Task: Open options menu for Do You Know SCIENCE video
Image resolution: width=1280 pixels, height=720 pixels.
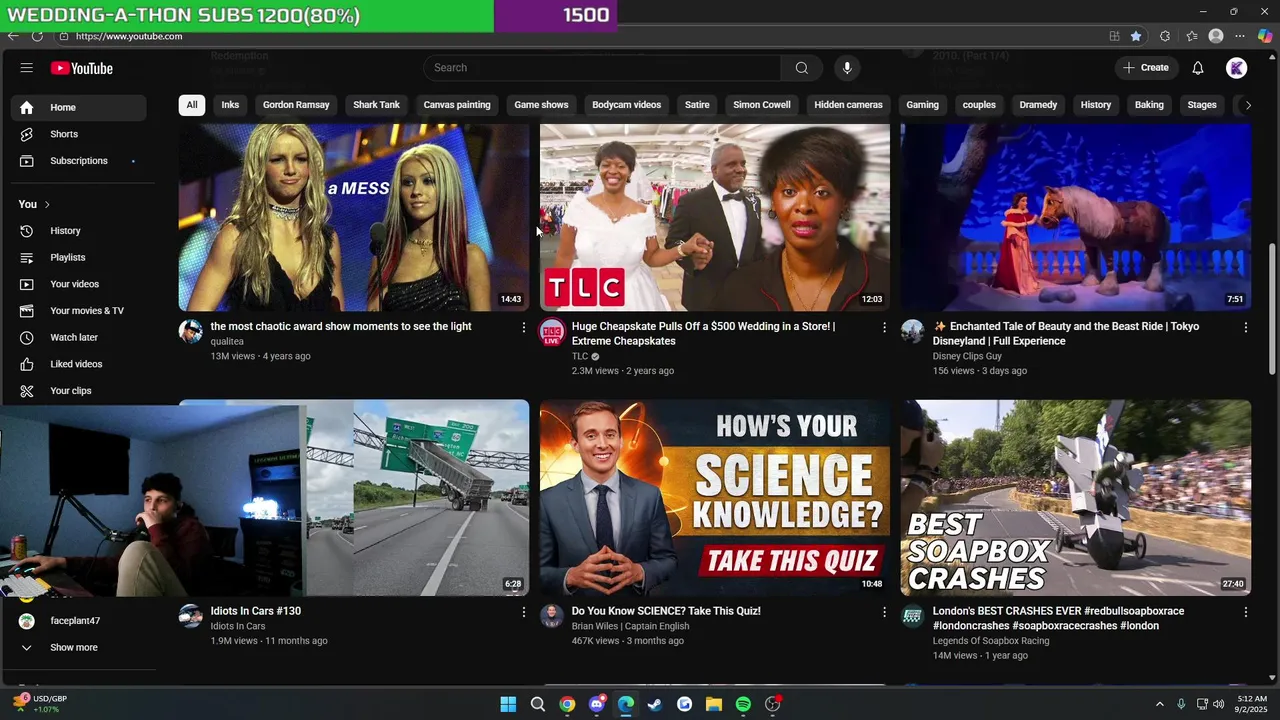Action: pyautogui.click(x=884, y=612)
